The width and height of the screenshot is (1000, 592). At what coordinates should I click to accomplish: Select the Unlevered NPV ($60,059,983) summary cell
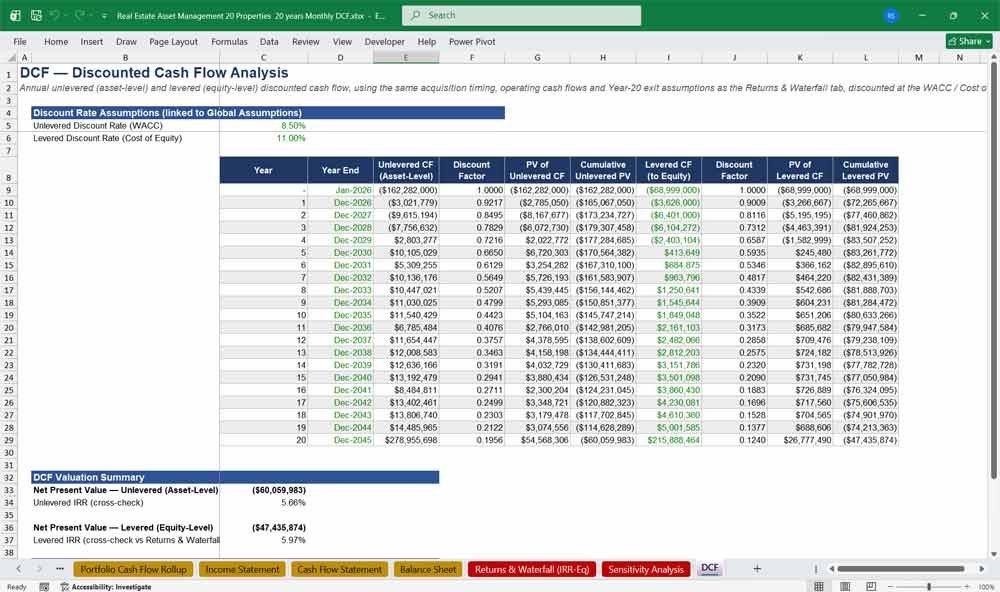pos(263,490)
